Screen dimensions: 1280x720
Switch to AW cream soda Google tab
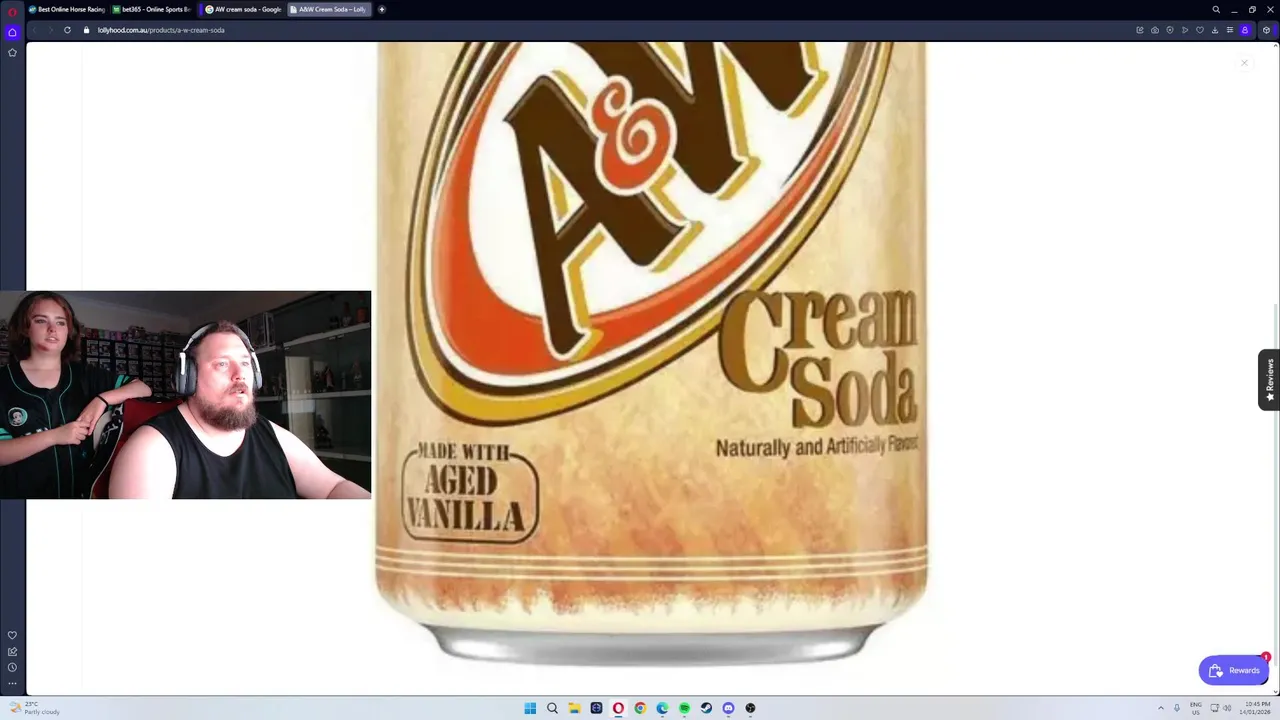click(243, 9)
